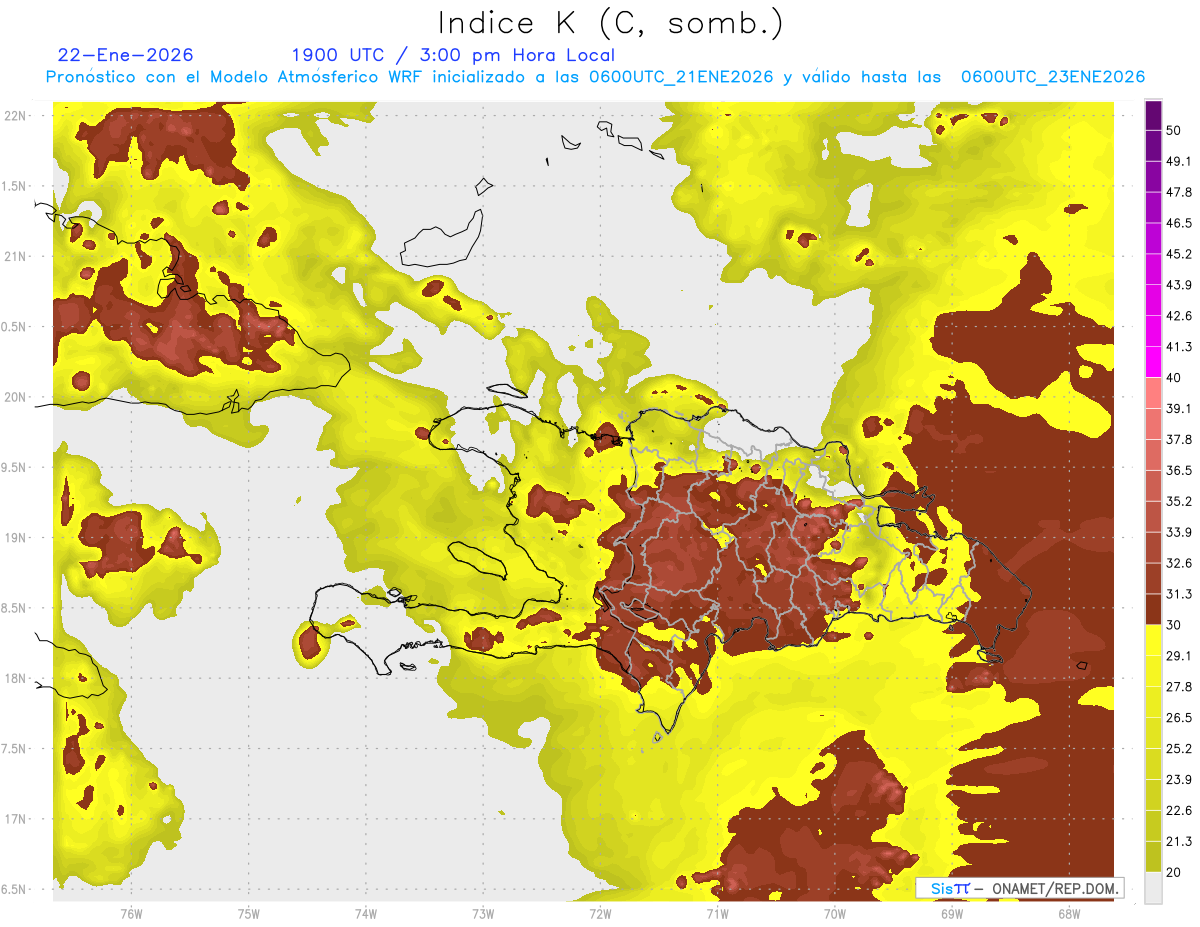Click the colorbar value "20"
This screenshot has height=927, width=1200.
(x=1175, y=872)
